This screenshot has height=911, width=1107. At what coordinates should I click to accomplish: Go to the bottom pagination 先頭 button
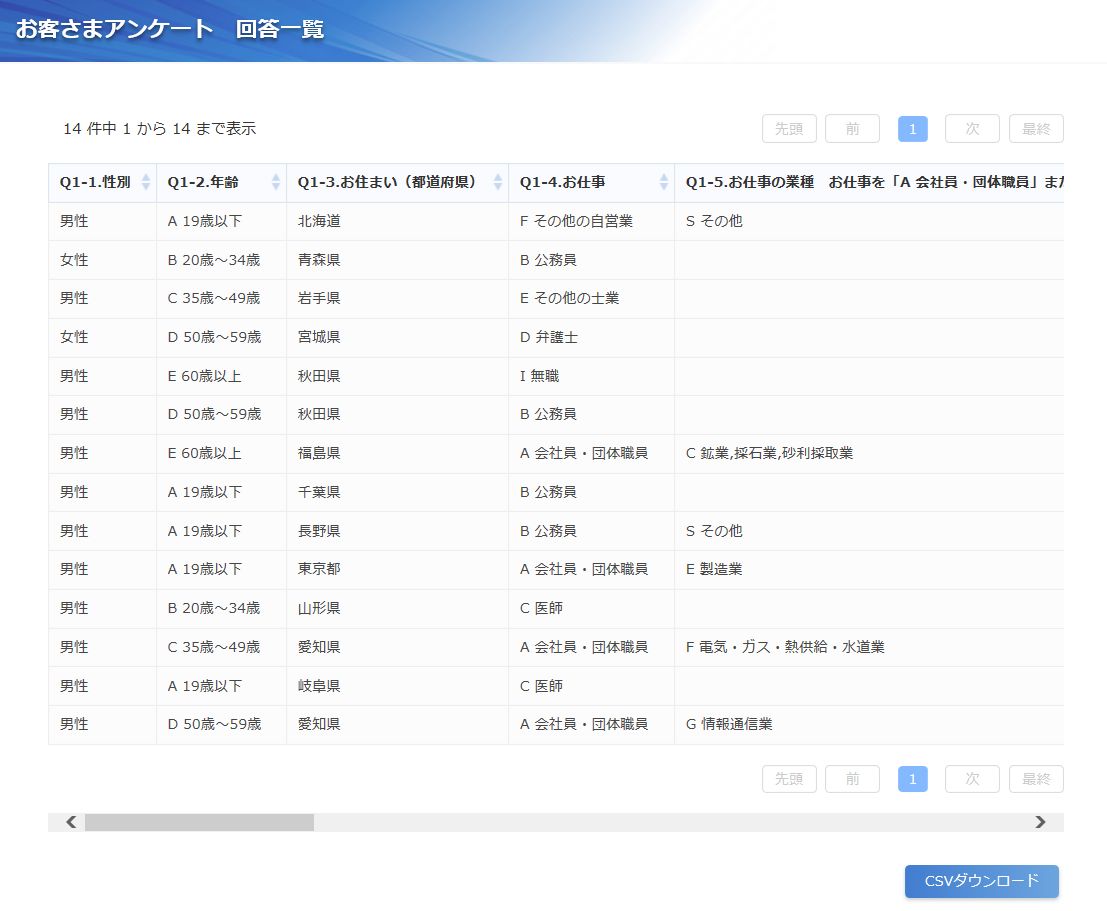click(x=789, y=779)
